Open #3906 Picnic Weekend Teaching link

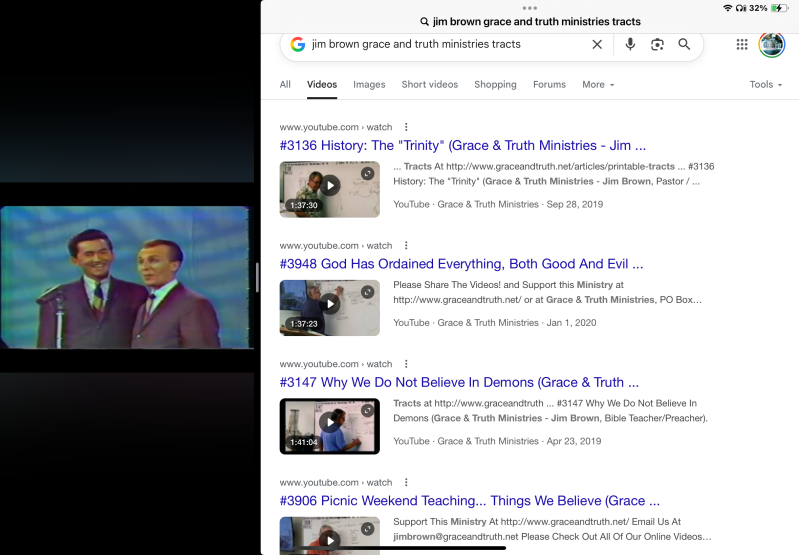click(x=469, y=500)
